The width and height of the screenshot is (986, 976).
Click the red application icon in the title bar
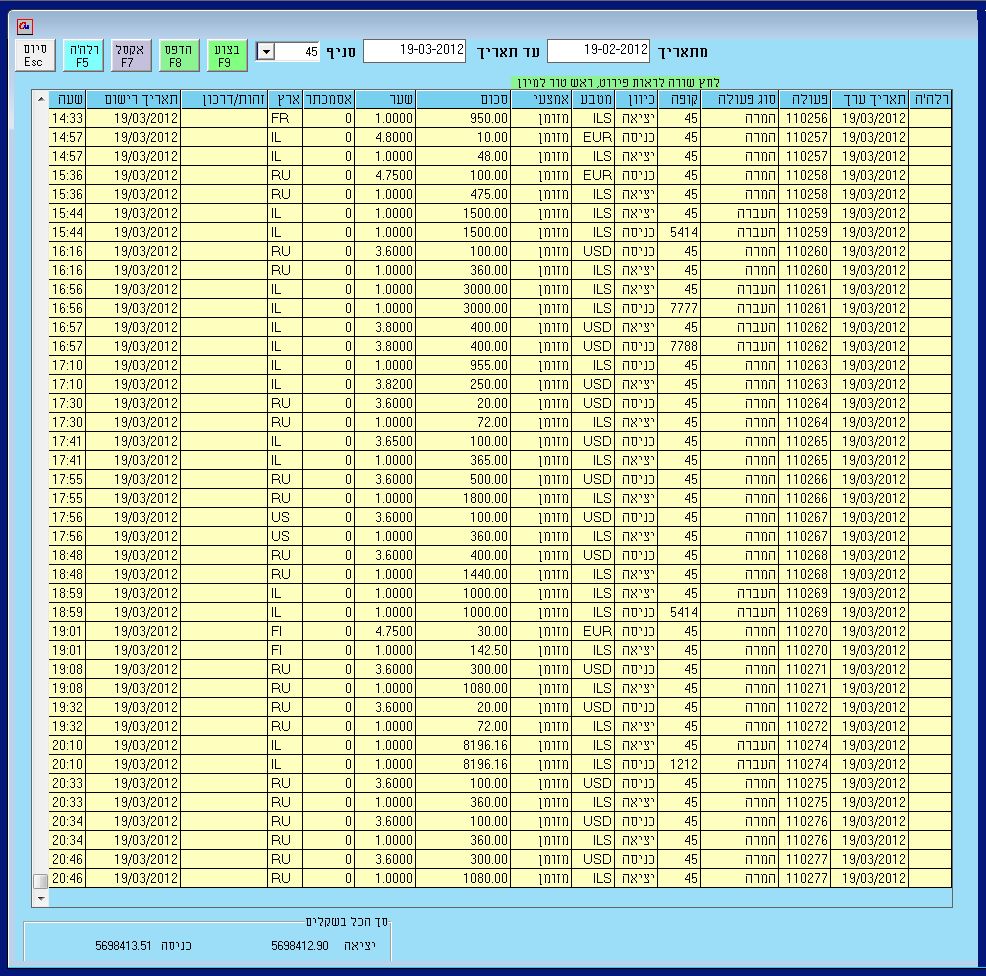pyautogui.click(x=25, y=26)
